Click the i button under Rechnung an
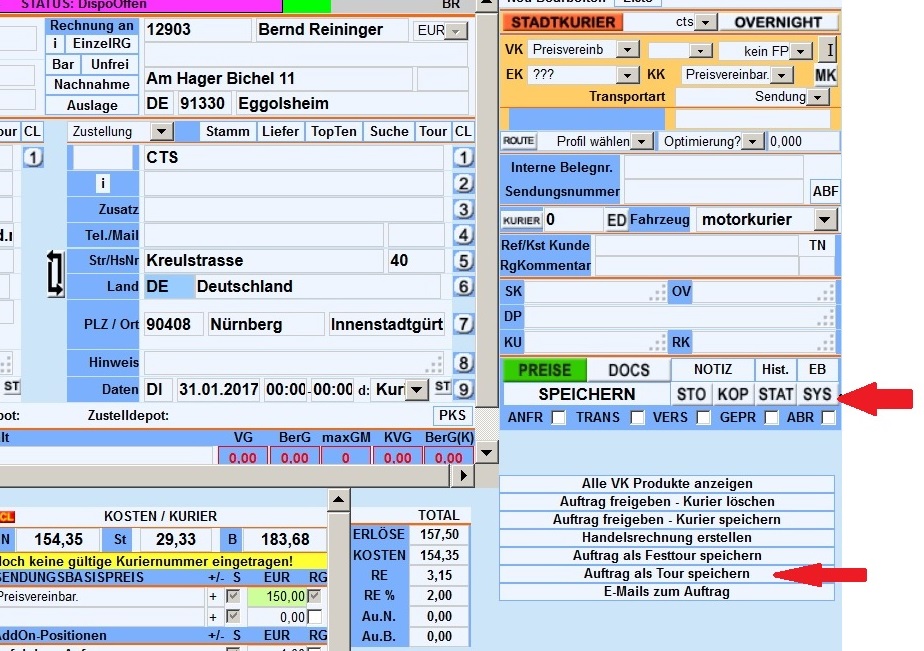 pyautogui.click(x=55, y=44)
